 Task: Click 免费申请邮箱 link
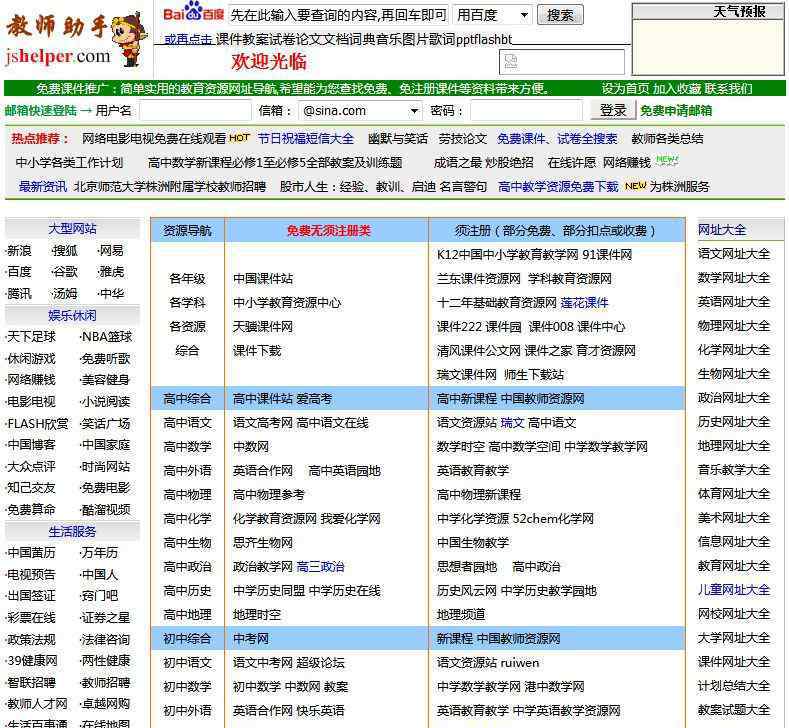click(x=676, y=111)
